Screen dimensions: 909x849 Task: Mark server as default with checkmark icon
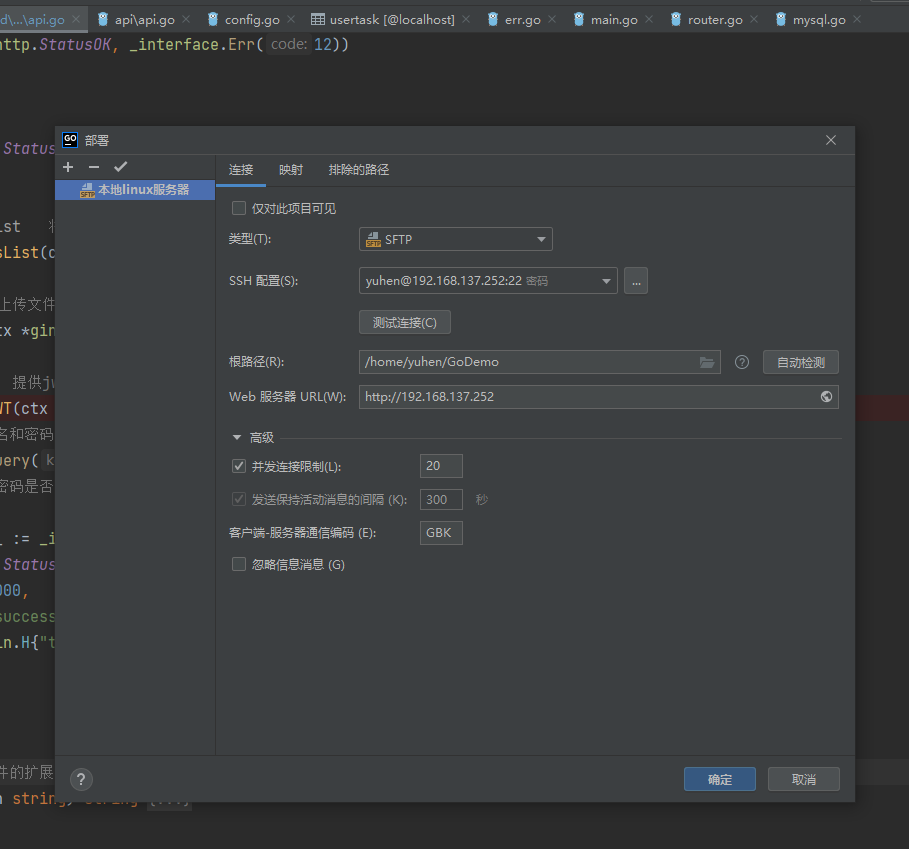point(121,167)
